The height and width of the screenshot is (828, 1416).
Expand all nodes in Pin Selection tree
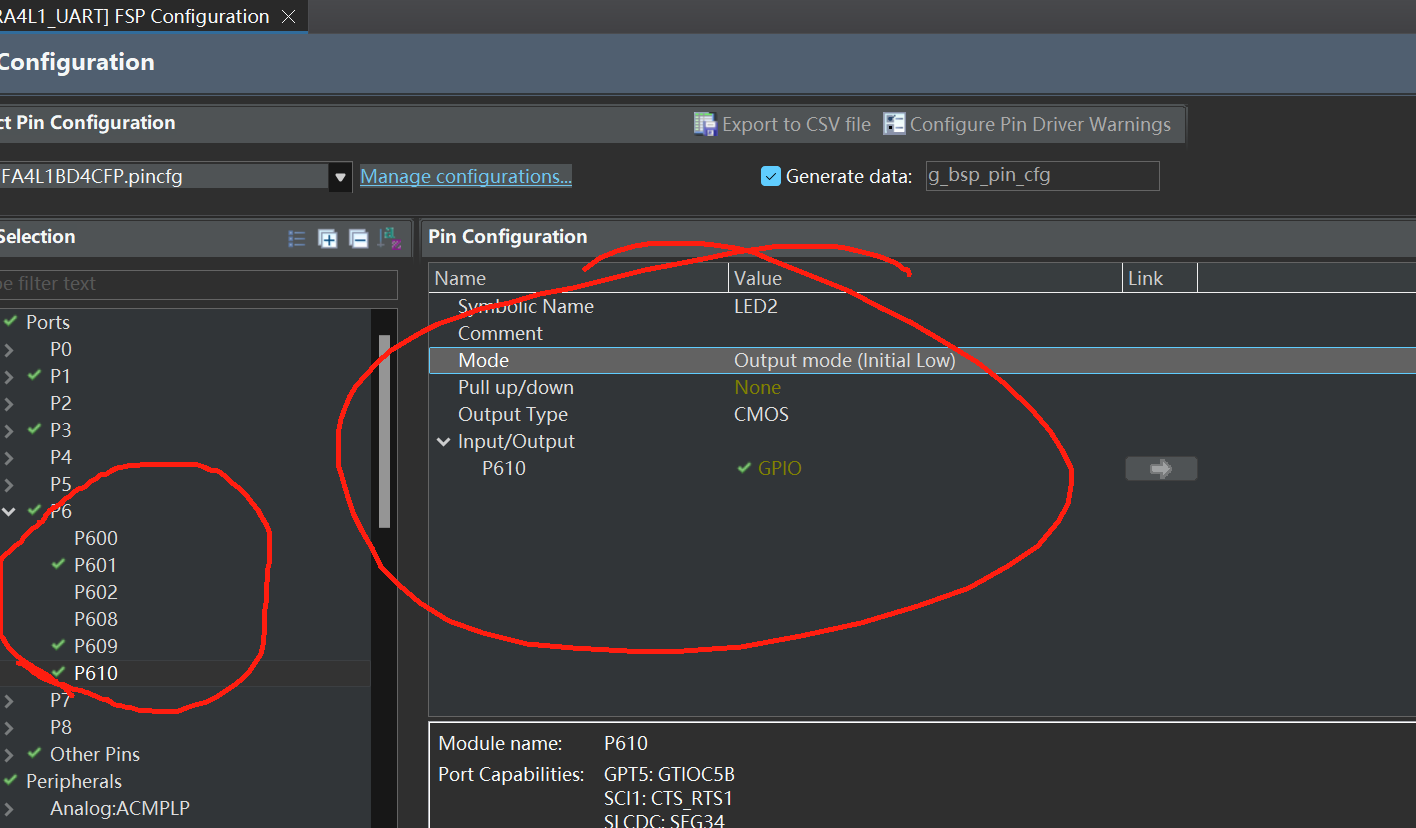[327, 238]
